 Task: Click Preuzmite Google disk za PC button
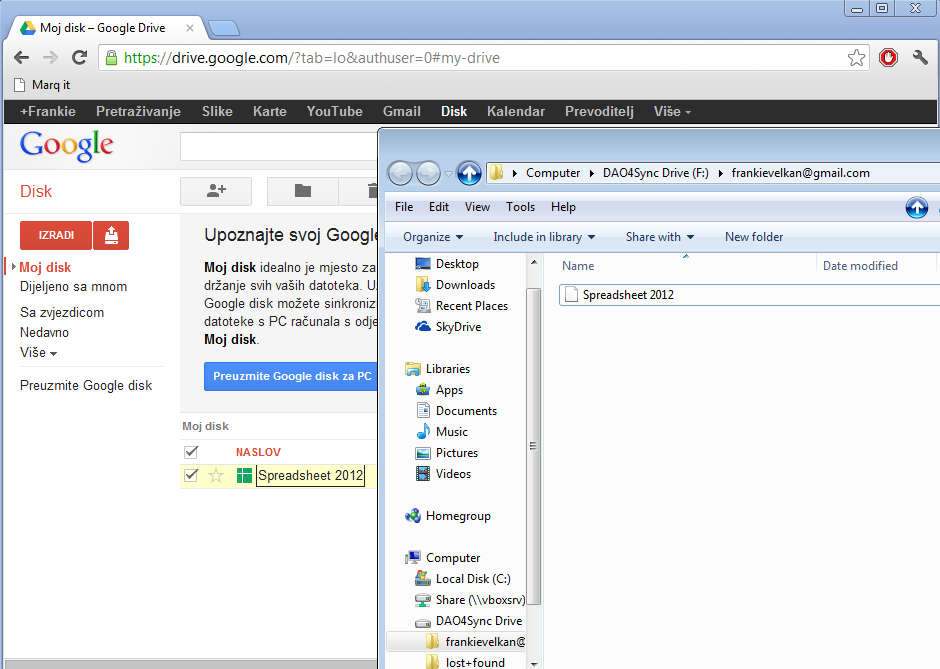click(292, 376)
